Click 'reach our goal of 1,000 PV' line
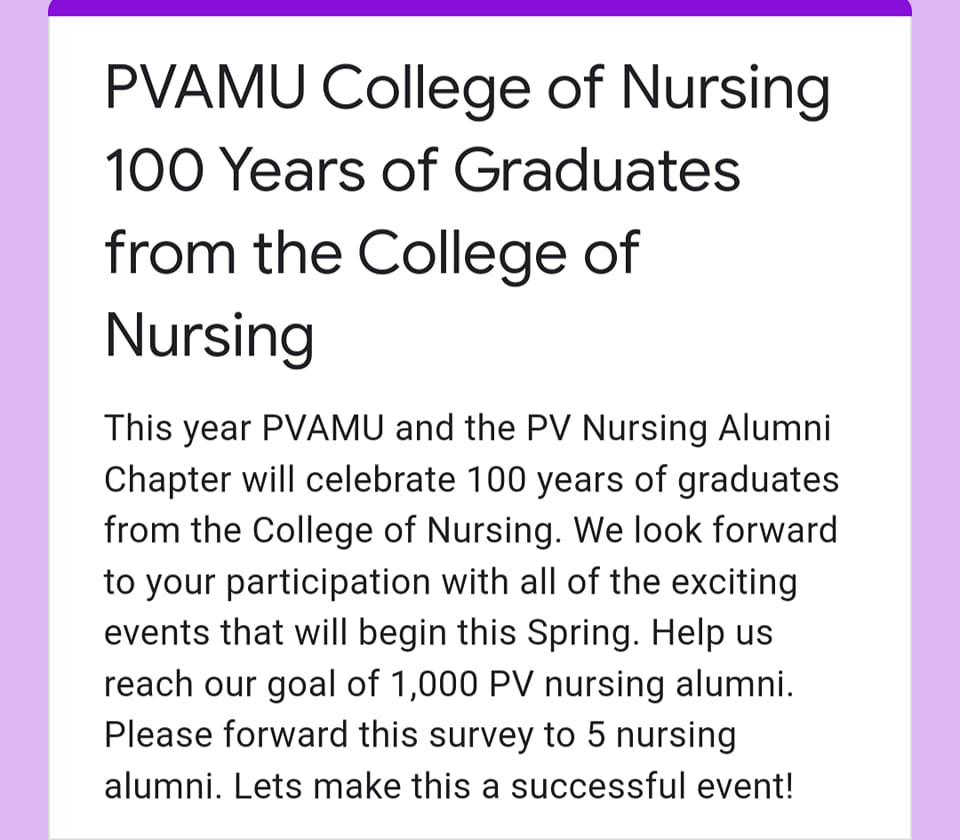The height and width of the screenshot is (840, 960). click(x=319, y=684)
